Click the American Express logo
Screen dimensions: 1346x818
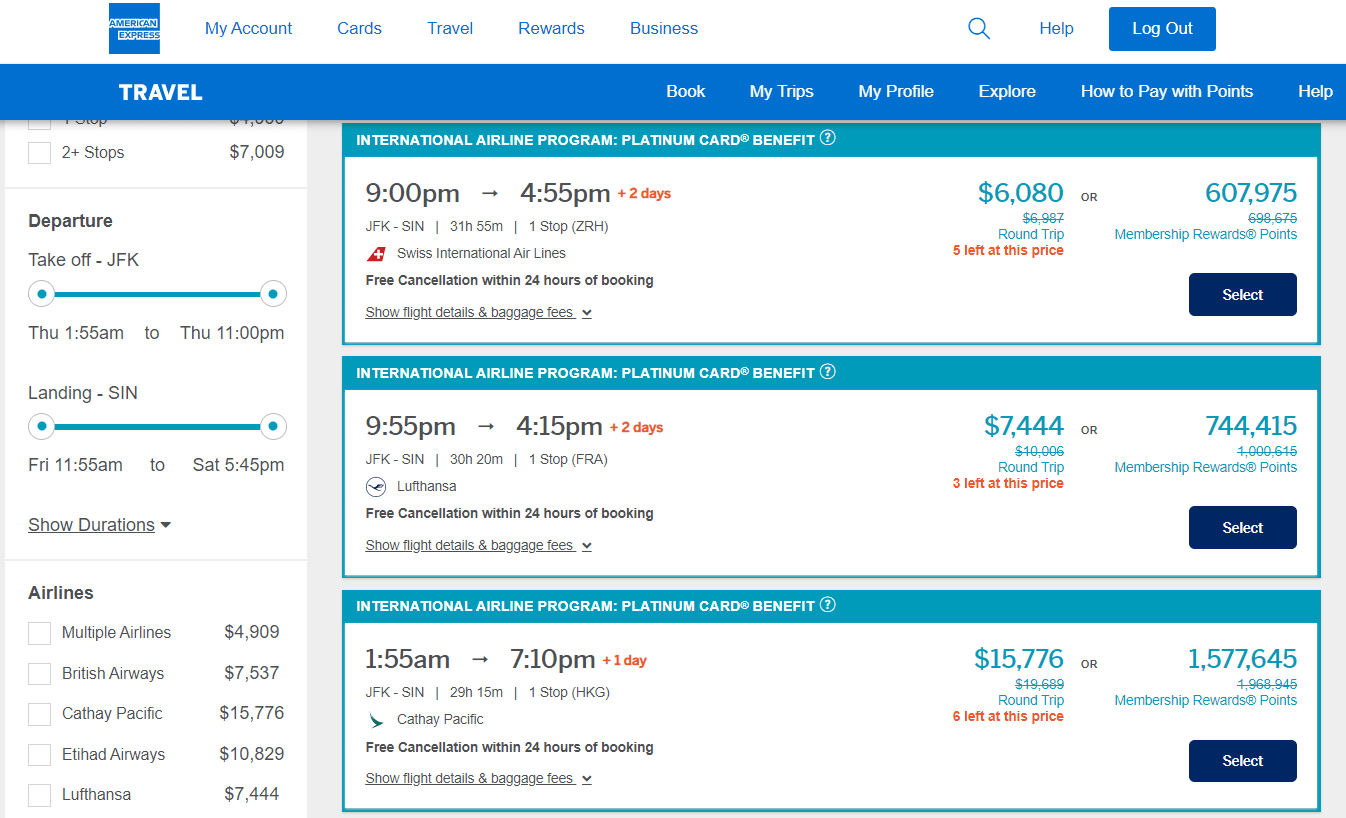[x=134, y=28]
